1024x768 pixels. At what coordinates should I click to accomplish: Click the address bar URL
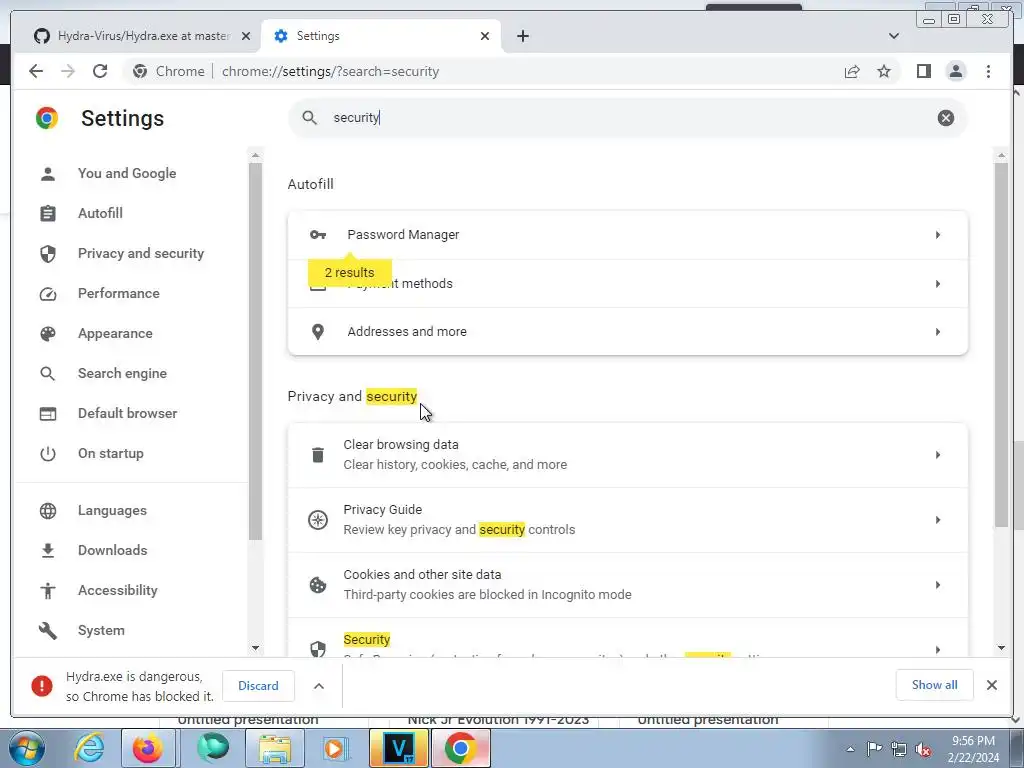coord(330,71)
